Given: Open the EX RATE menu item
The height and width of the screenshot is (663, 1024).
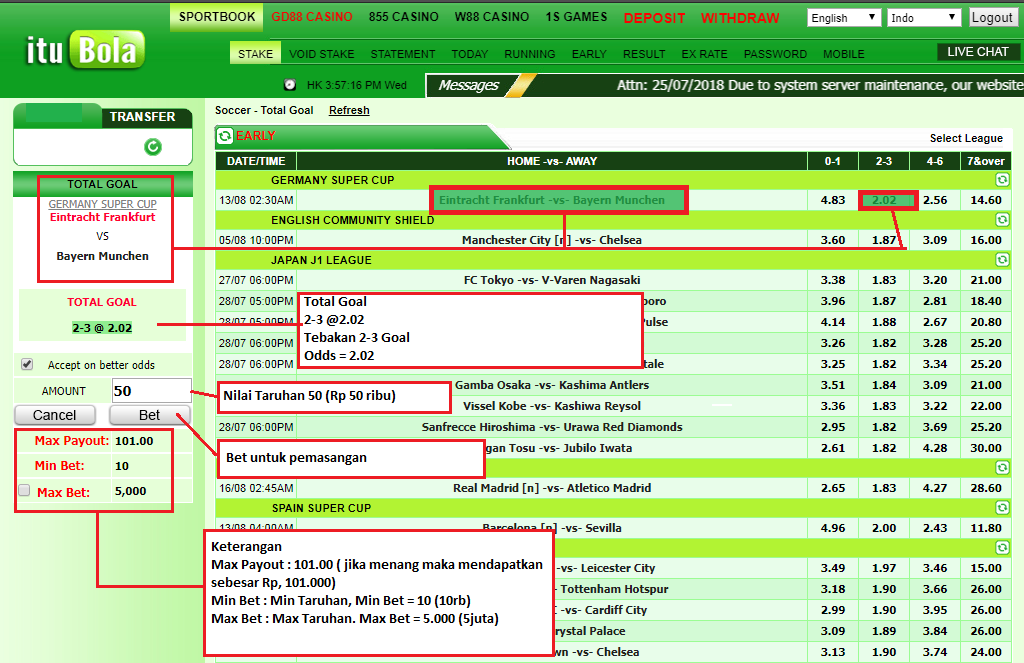Looking at the screenshot, I should coord(704,54).
